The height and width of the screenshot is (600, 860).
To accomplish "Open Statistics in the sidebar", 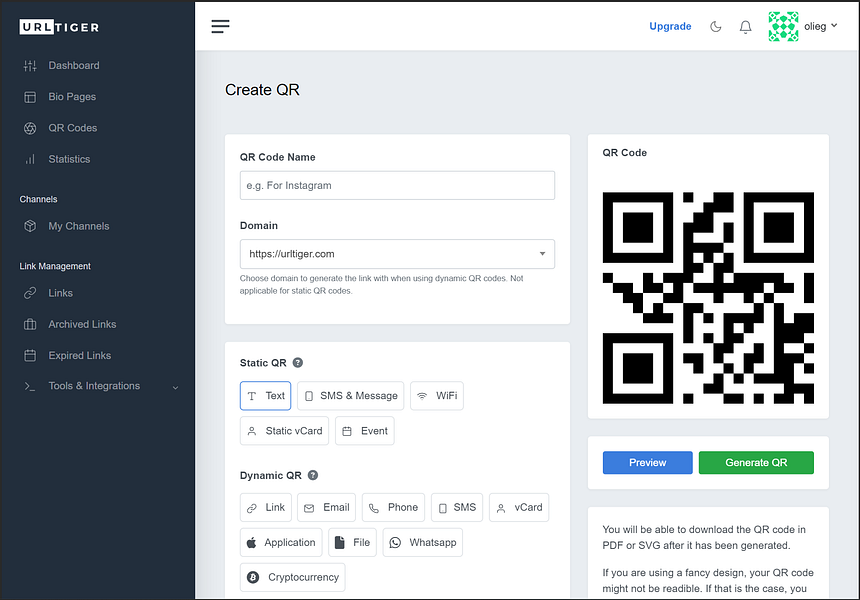I will (69, 159).
